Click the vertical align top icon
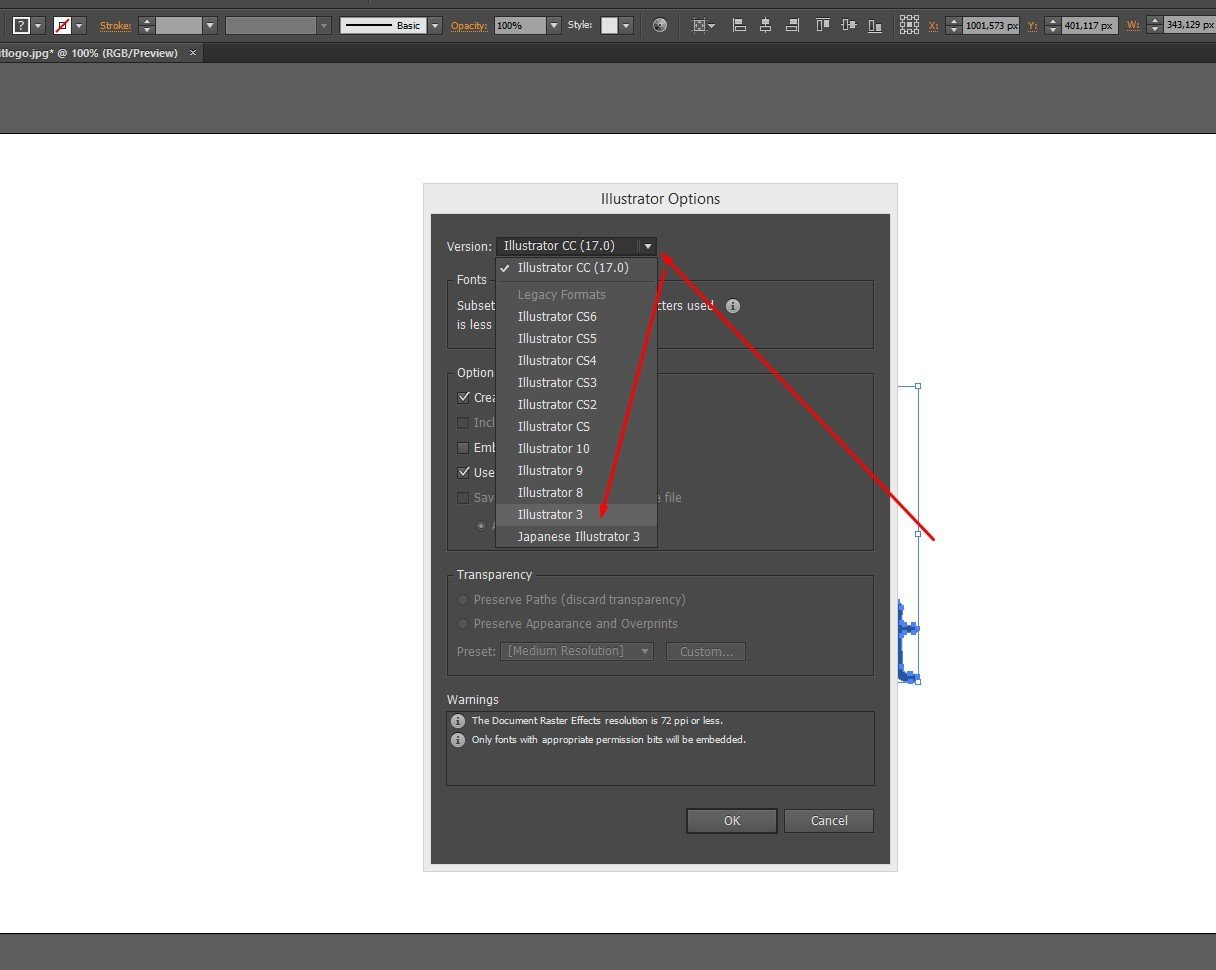 pos(823,25)
